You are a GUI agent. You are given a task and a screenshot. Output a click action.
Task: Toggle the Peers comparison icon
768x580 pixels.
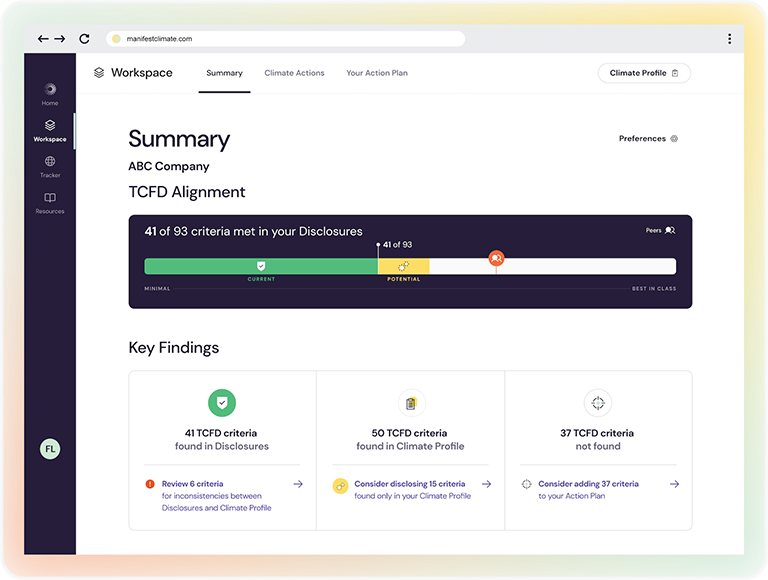(x=670, y=230)
